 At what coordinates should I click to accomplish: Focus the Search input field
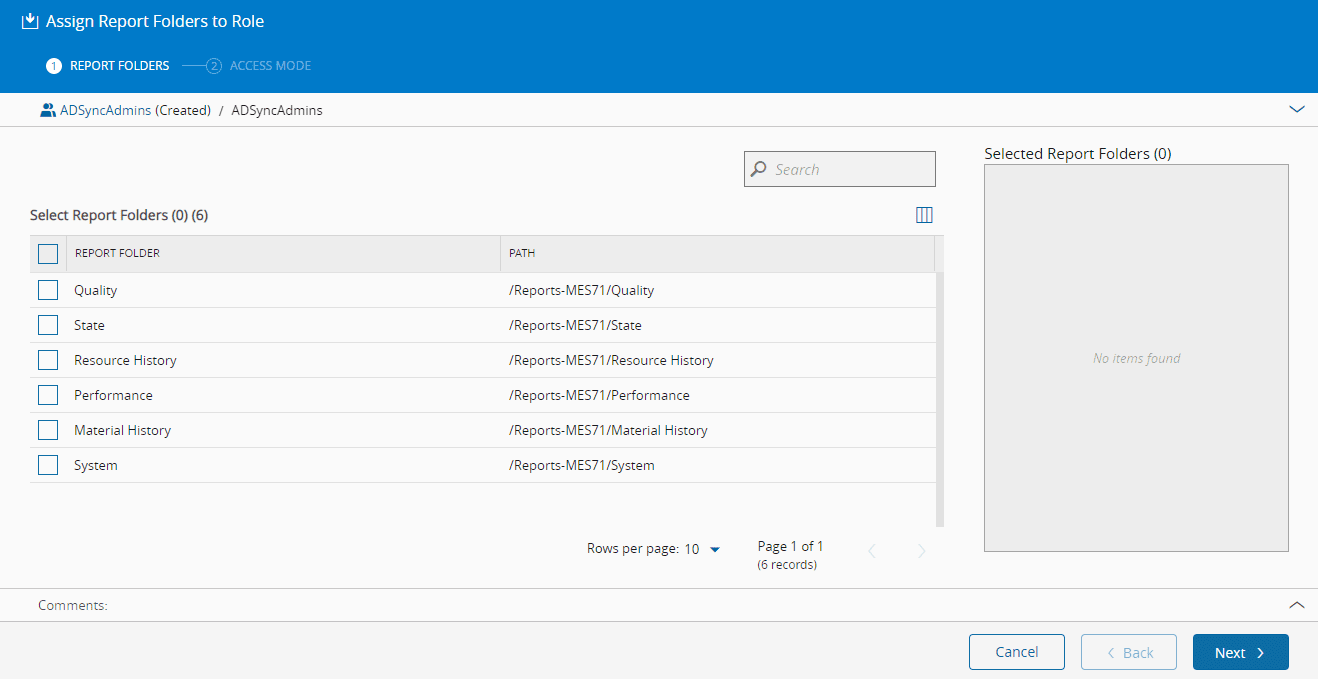(850, 169)
